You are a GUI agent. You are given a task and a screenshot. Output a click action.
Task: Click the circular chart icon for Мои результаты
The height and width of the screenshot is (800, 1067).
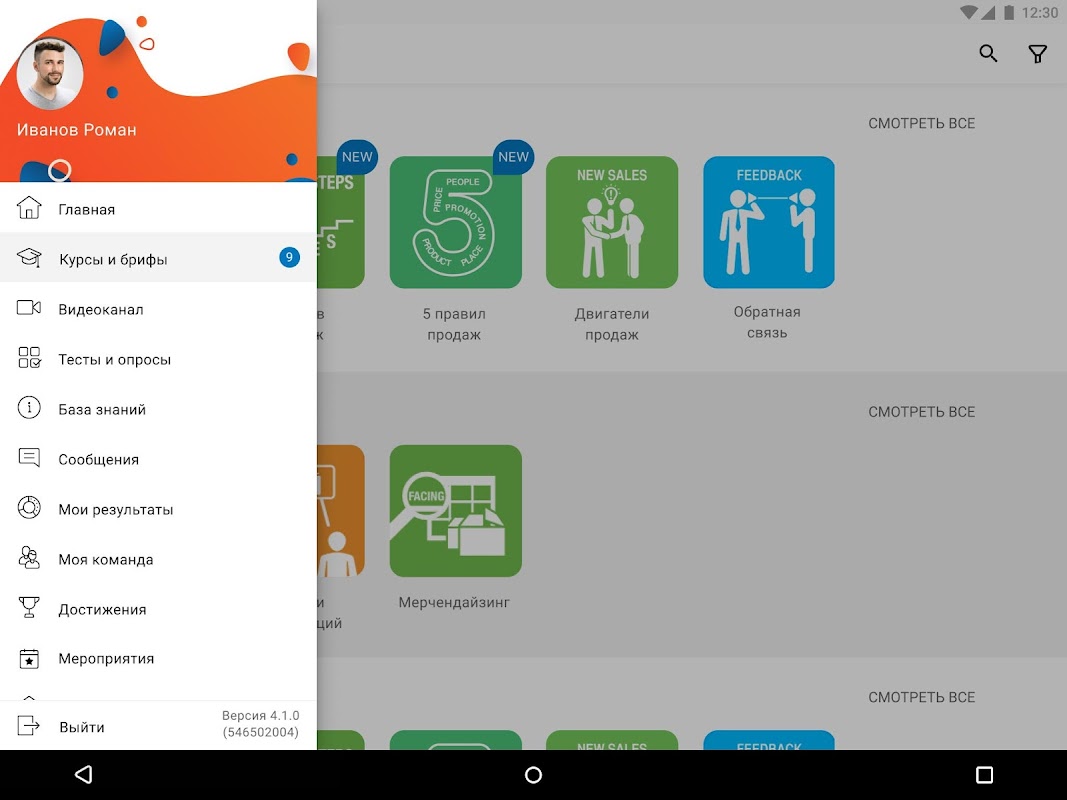point(29,508)
